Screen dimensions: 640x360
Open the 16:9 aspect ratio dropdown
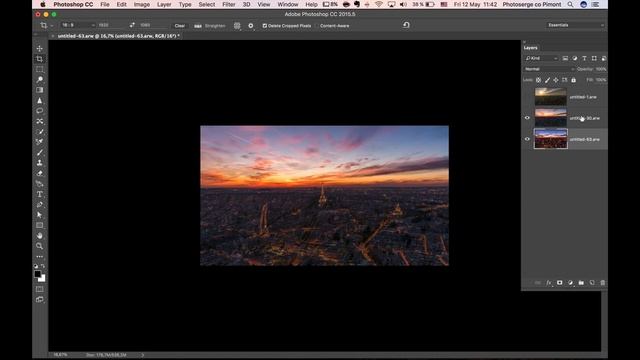pyautogui.click(x=78, y=25)
